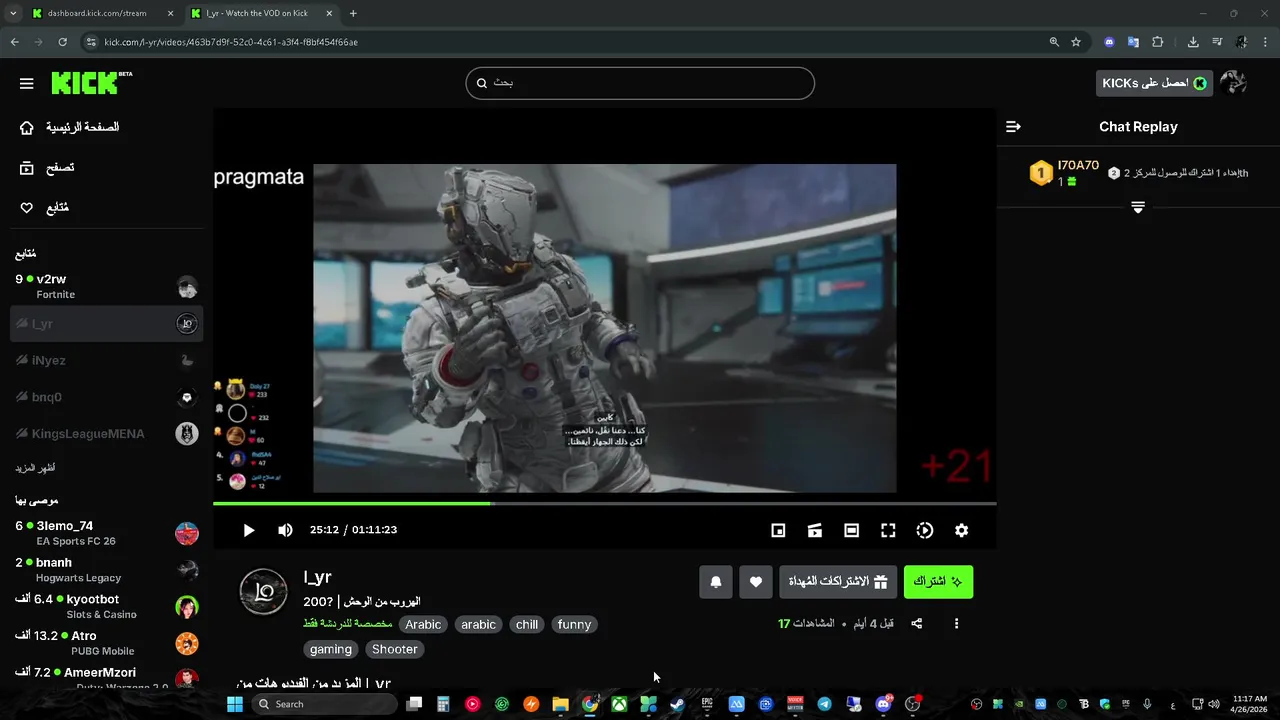Enter fullscreen mode
The height and width of the screenshot is (720, 1280).
(888, 530)
